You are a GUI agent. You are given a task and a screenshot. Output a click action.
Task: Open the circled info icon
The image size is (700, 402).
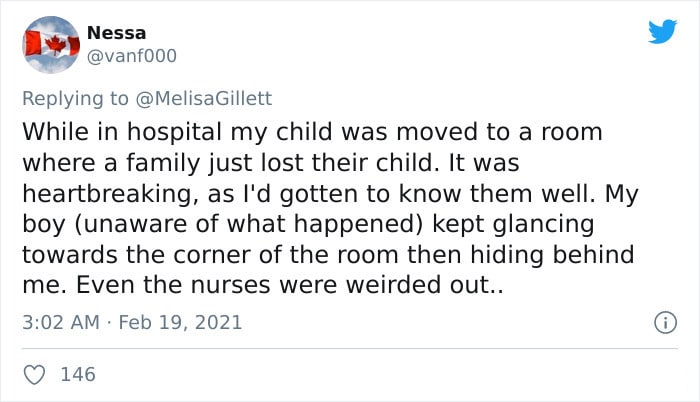[x=665, y=322]
